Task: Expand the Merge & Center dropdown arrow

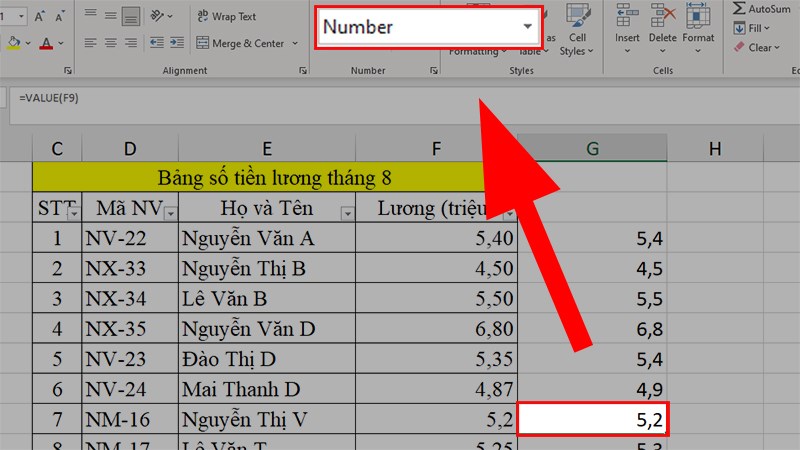Action: point(295,43)
